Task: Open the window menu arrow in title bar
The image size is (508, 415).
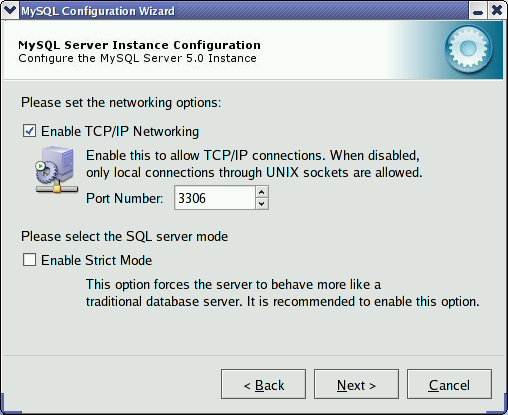Action: point(9,10)
